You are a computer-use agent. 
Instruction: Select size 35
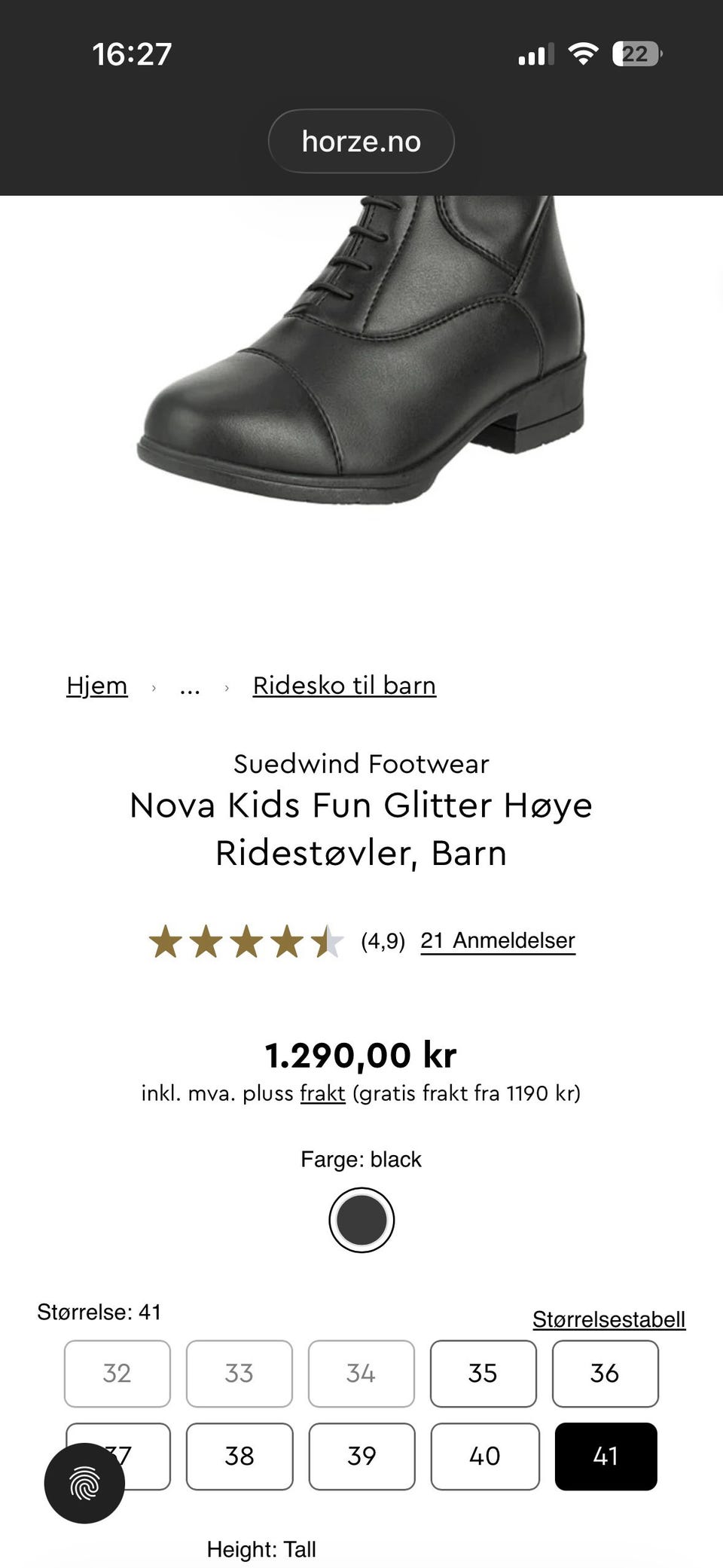coord(483,1374)
